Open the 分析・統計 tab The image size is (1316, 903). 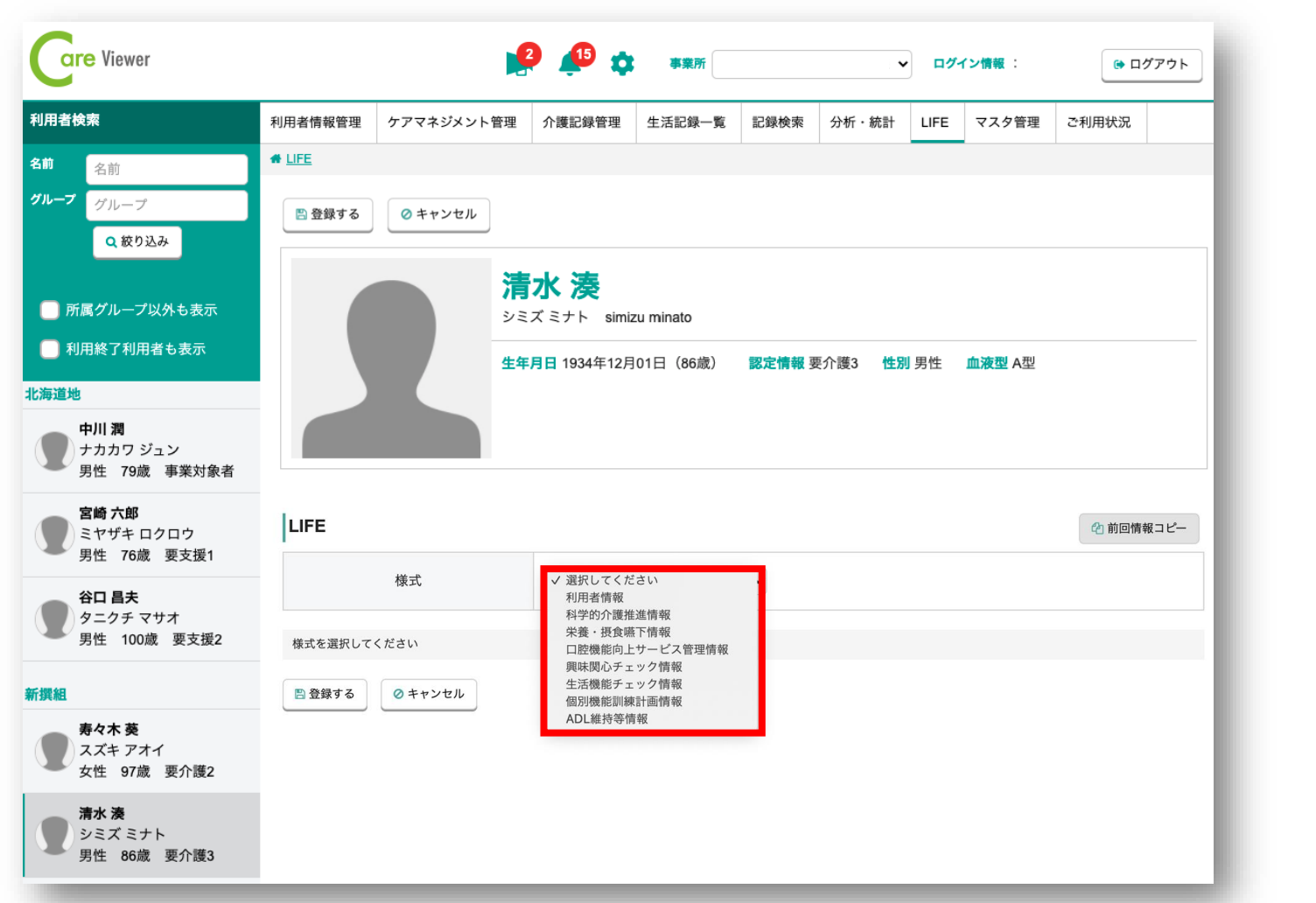pos(862,122)
